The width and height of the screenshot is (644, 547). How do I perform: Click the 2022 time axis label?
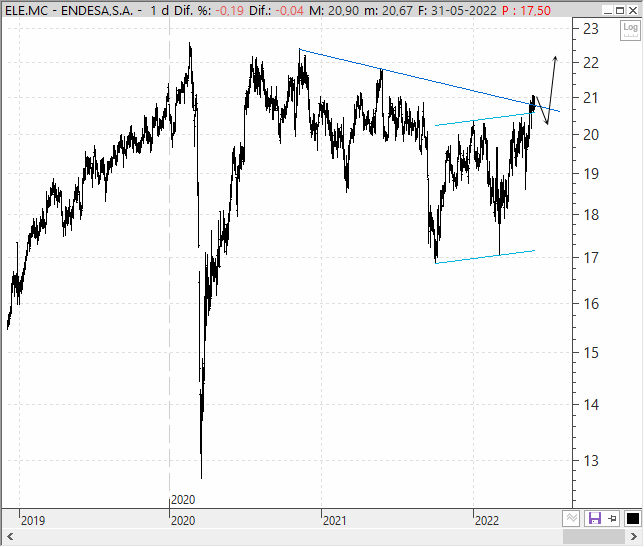[x=487, y=521]
